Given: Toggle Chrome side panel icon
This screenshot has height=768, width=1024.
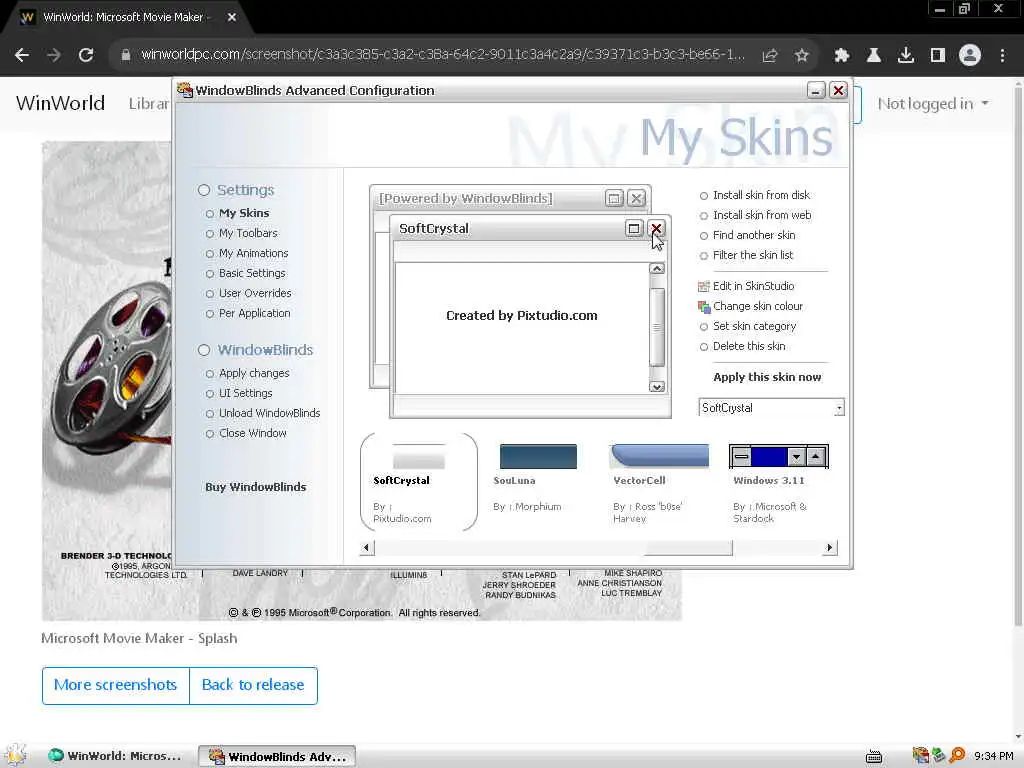Looking at the screenshot, I should [x=938, y=56].
